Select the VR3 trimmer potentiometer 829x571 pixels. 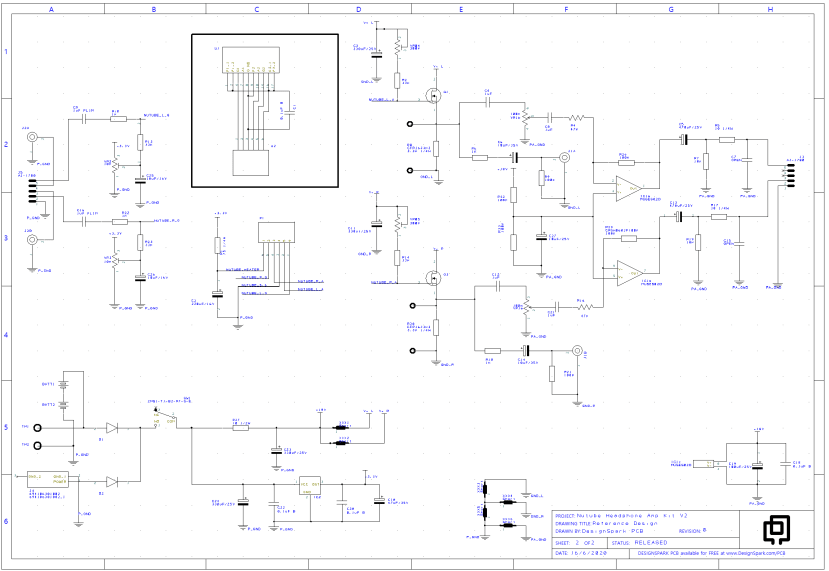click(115, 262)
